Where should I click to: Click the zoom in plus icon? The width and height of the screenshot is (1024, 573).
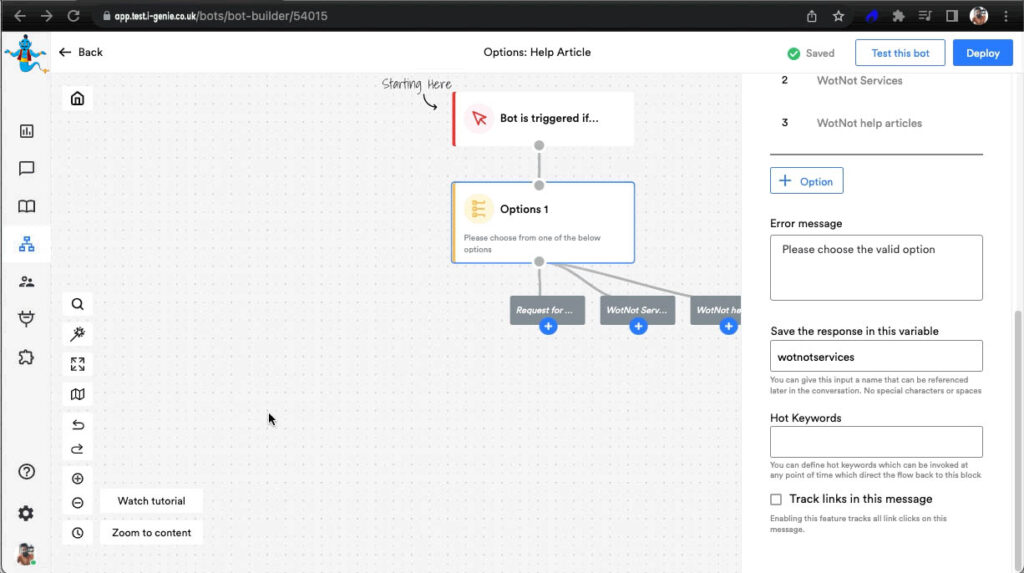[77, 479]
